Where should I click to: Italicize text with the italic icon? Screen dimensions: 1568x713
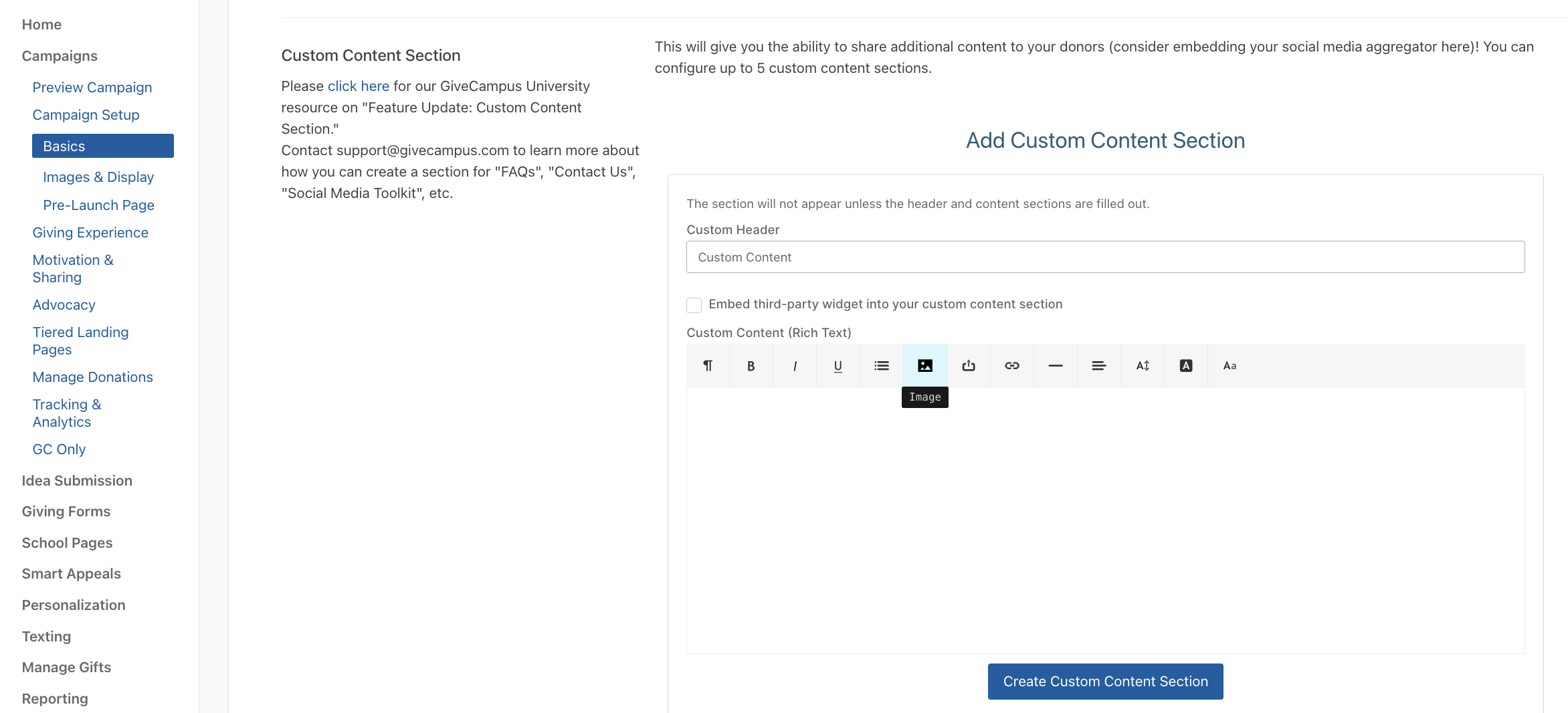pyautogui.click(x=795, y=365)
